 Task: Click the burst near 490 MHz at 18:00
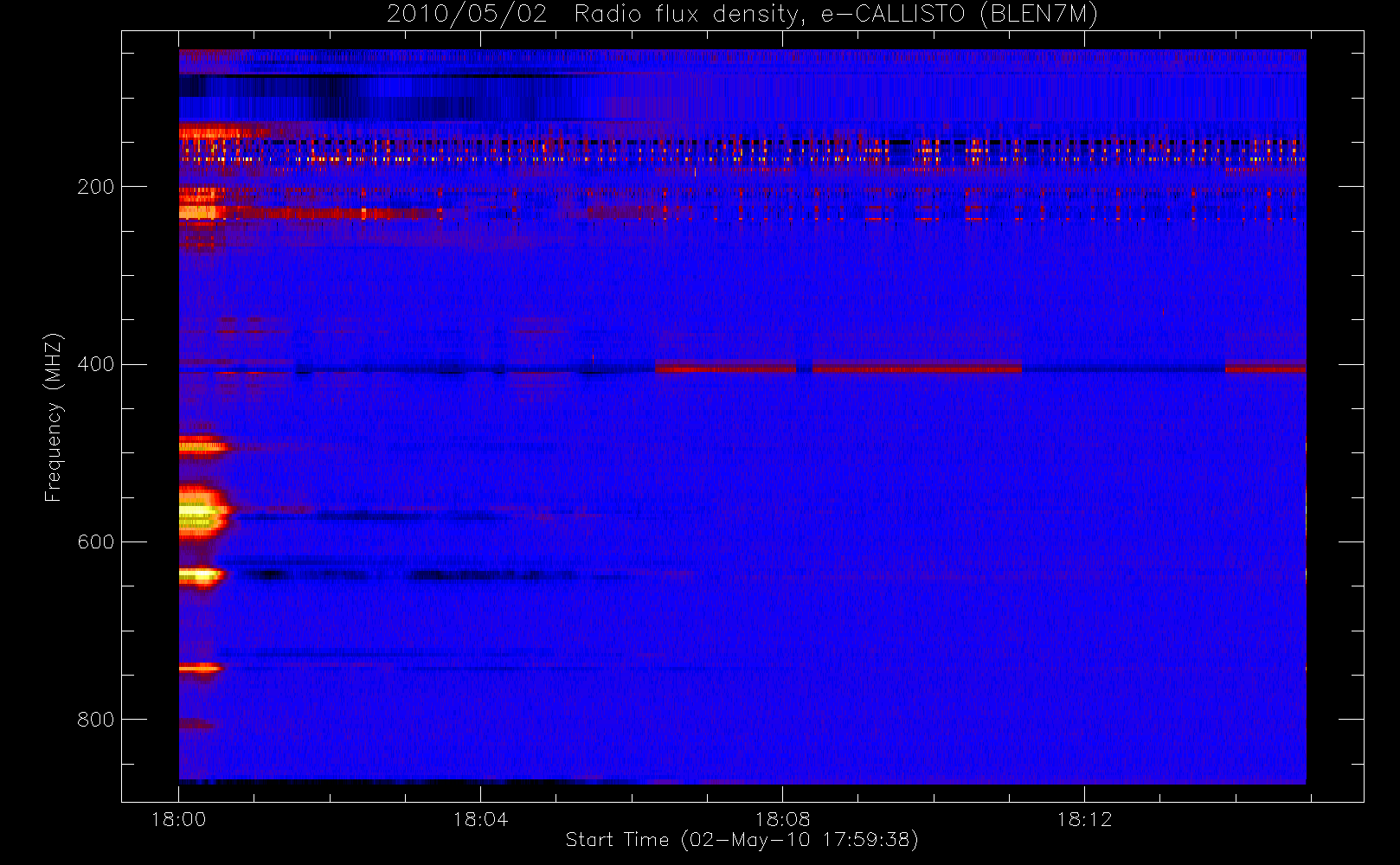[x=203, y=446]
